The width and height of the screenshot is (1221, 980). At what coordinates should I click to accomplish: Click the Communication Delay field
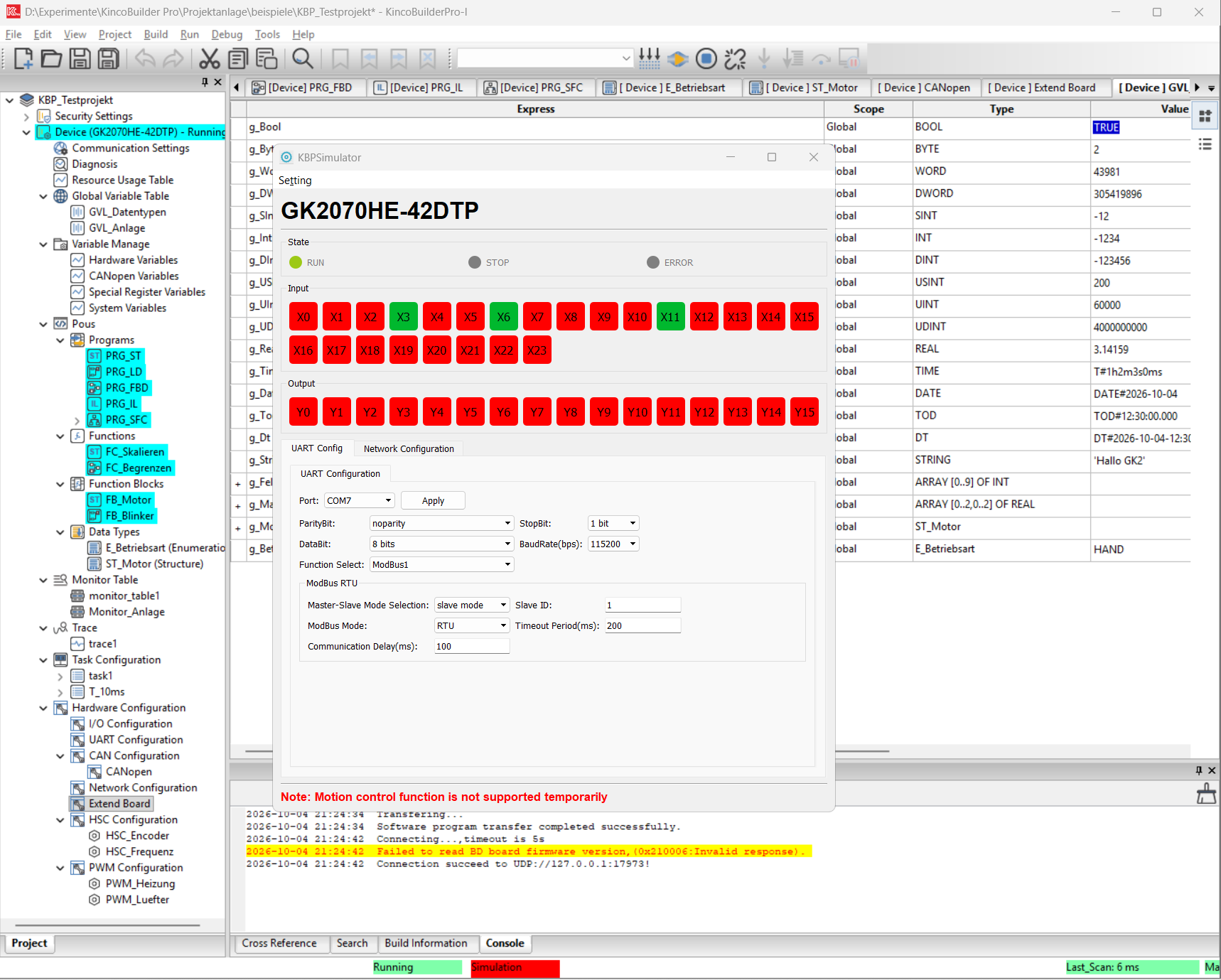(472, 646)
